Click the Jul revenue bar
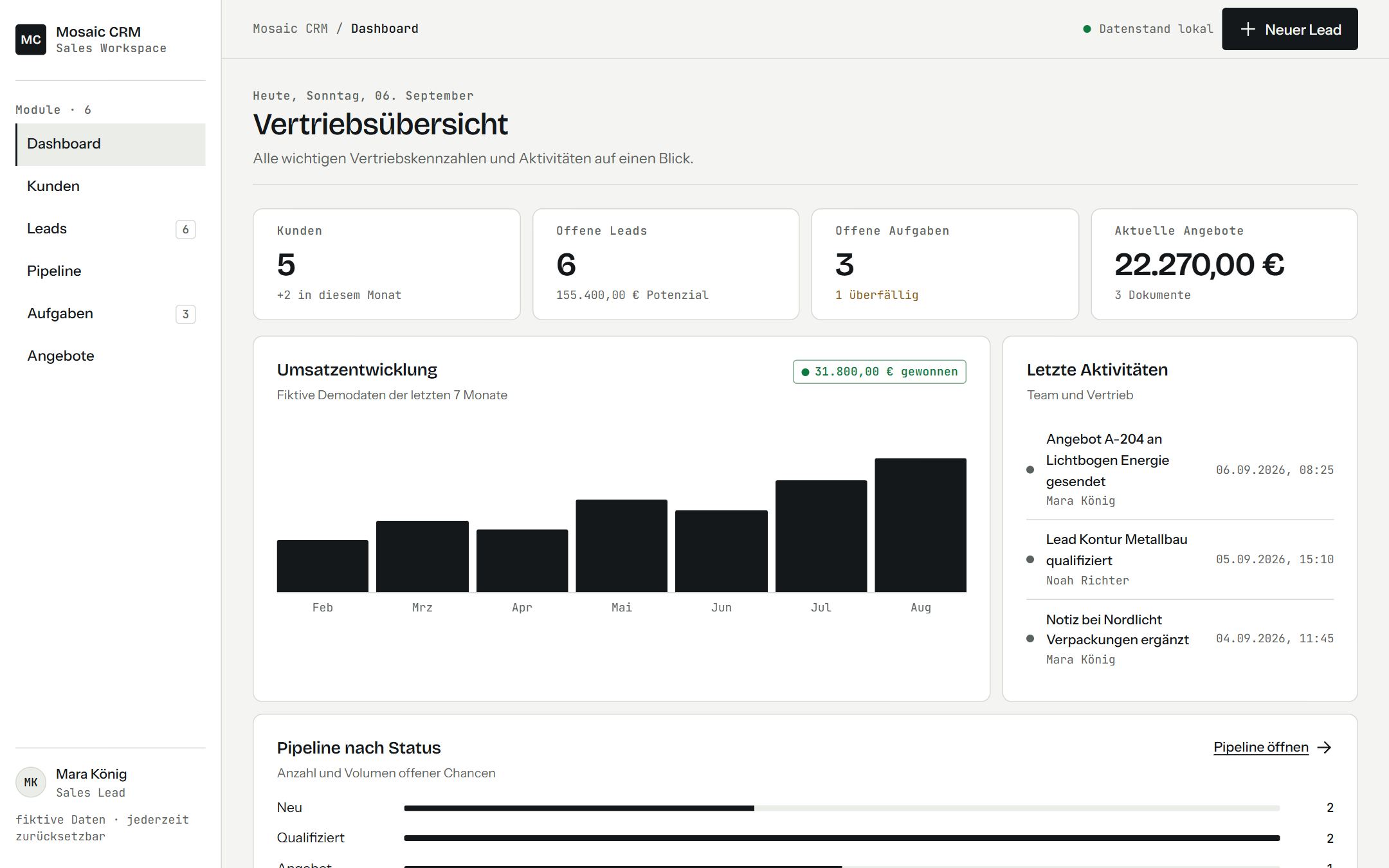The image size is (1389, 868). pyautogui.click(x=821, y=536)
